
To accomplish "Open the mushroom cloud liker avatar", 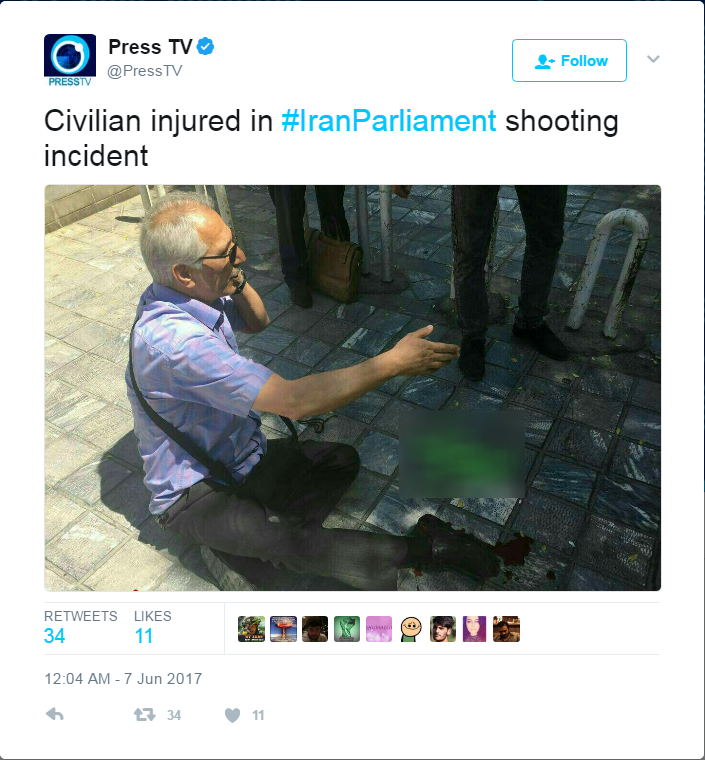I will pos(283,629).
